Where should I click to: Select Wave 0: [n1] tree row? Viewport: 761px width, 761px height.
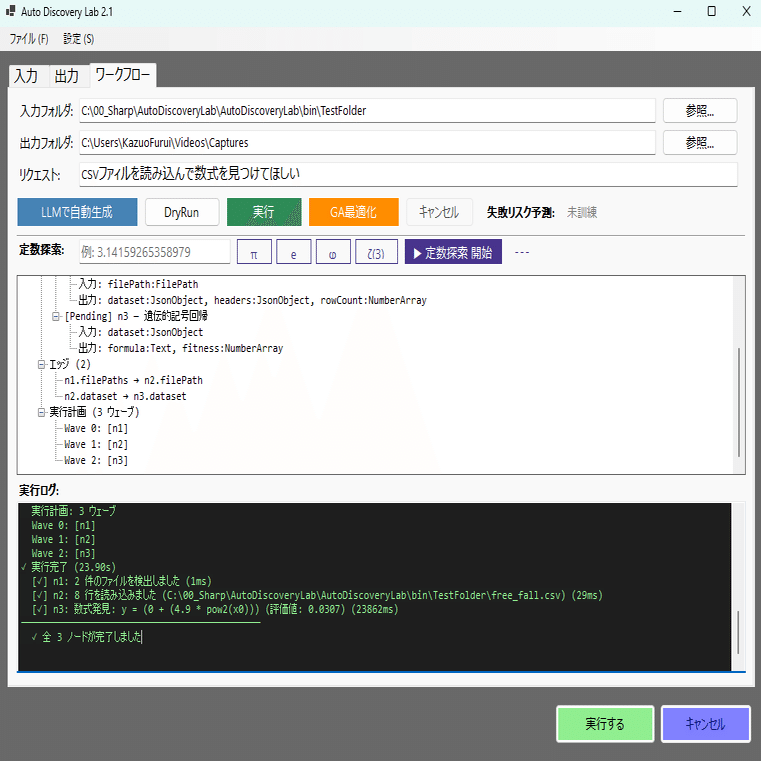[96, 429]
